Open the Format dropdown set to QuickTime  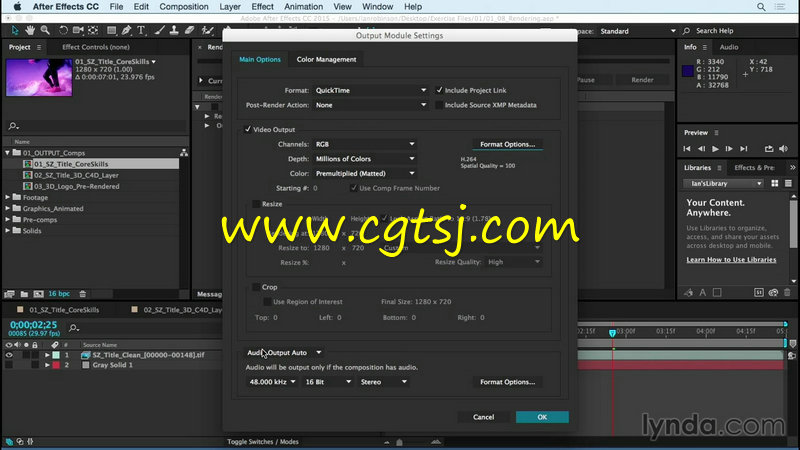(x=370, y=90)
